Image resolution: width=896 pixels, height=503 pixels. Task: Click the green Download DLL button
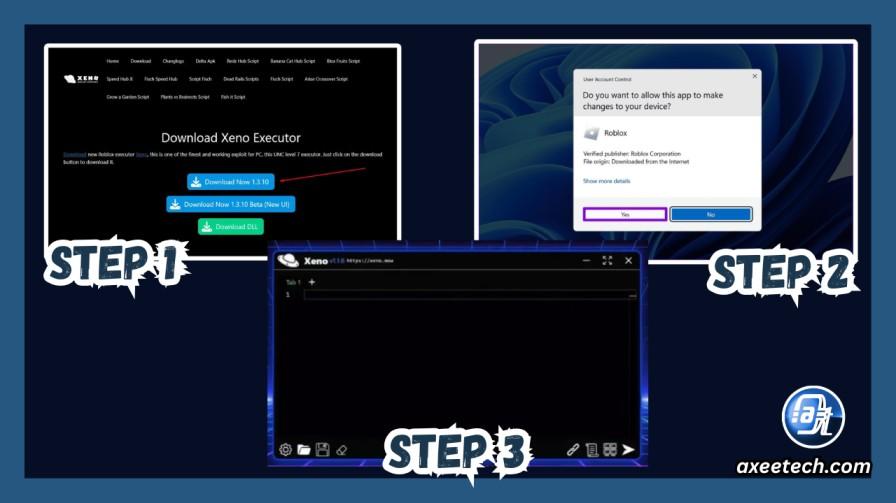coord(231,227)
